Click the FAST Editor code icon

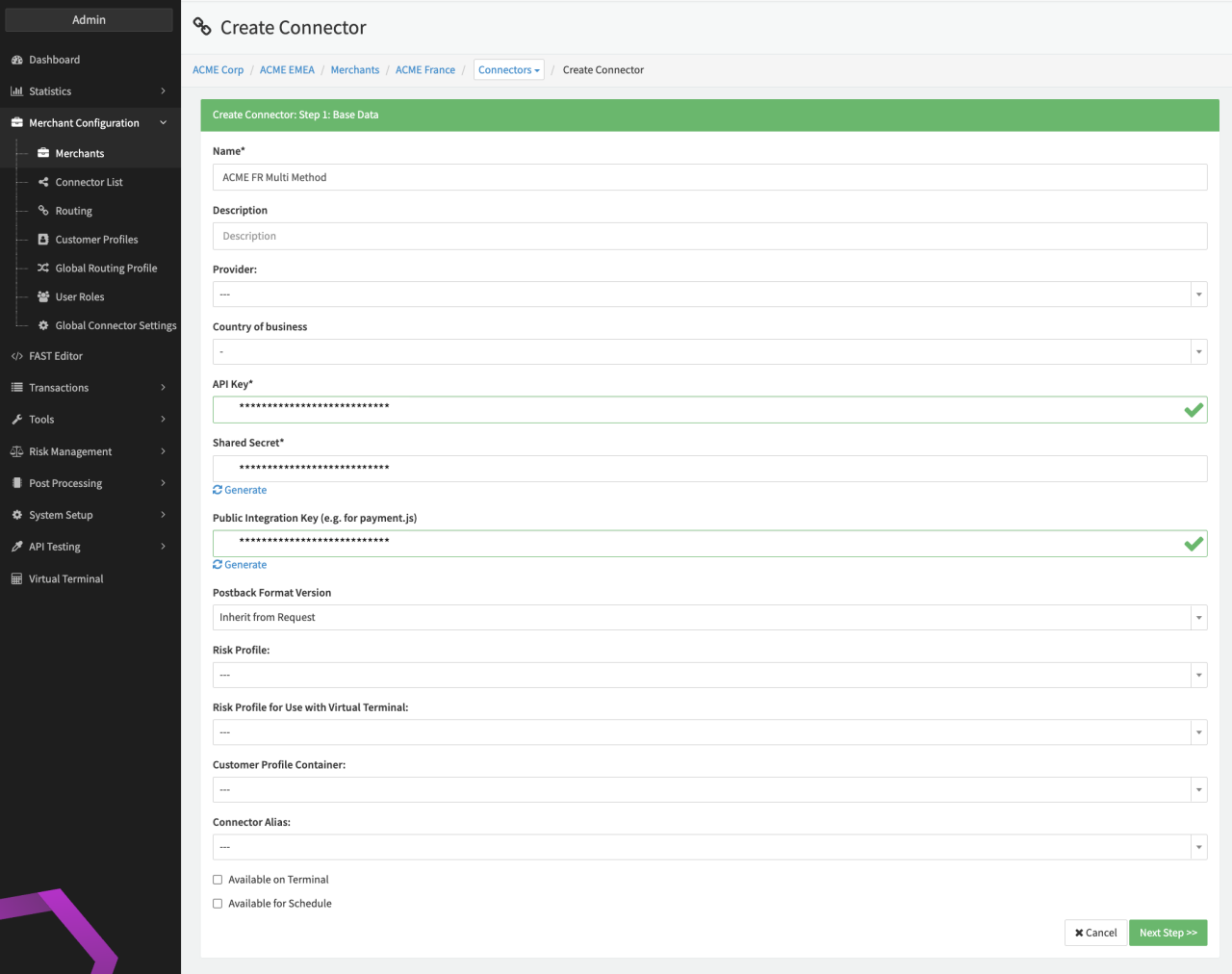click(x=16, y=356)
